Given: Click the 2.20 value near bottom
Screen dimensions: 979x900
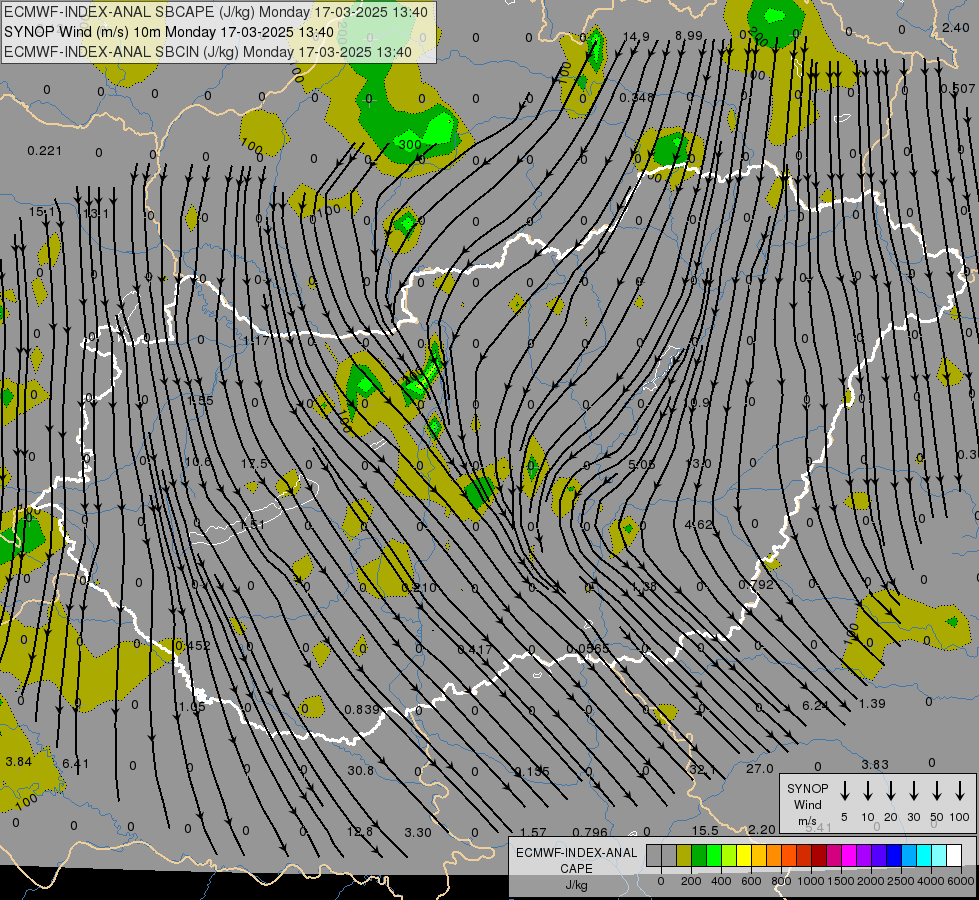Looking at the screenshot, I should [762, 829].
